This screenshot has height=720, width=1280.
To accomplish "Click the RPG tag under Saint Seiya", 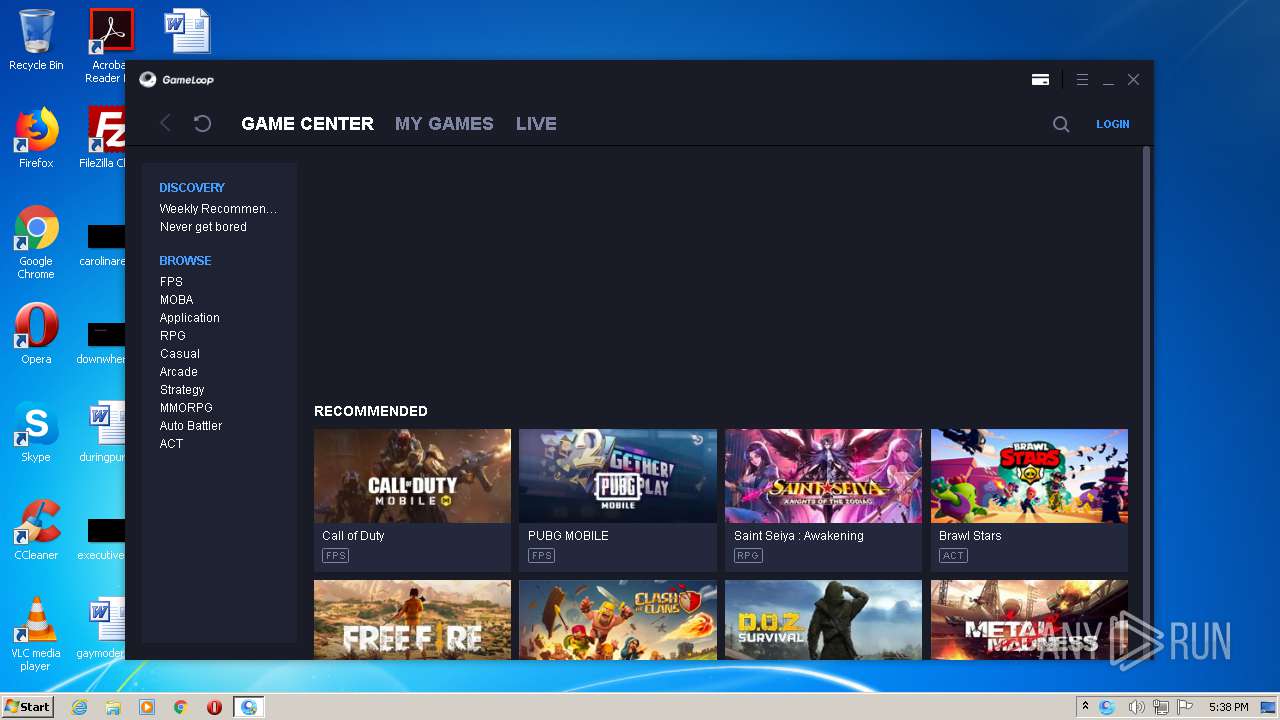I will coord(748,556).
